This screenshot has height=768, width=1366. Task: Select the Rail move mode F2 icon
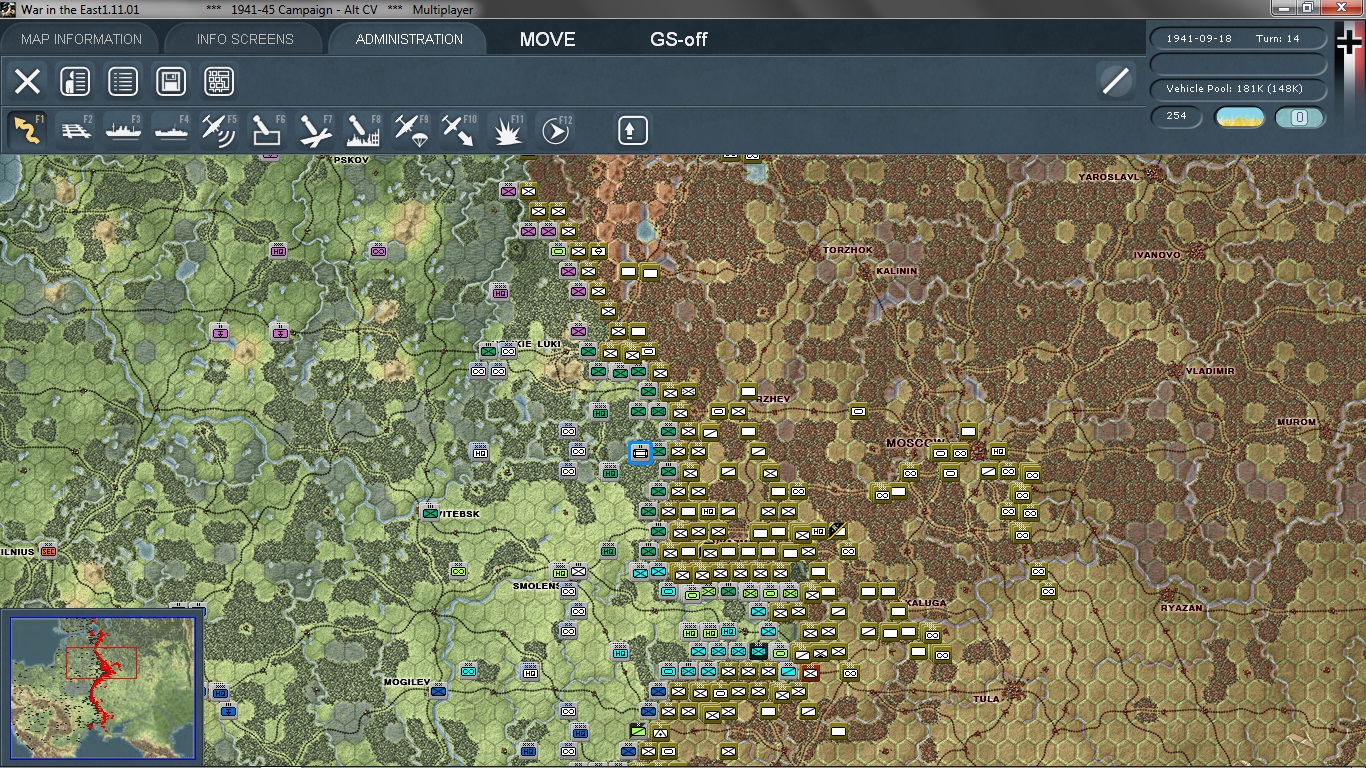[x=76, y=130]
